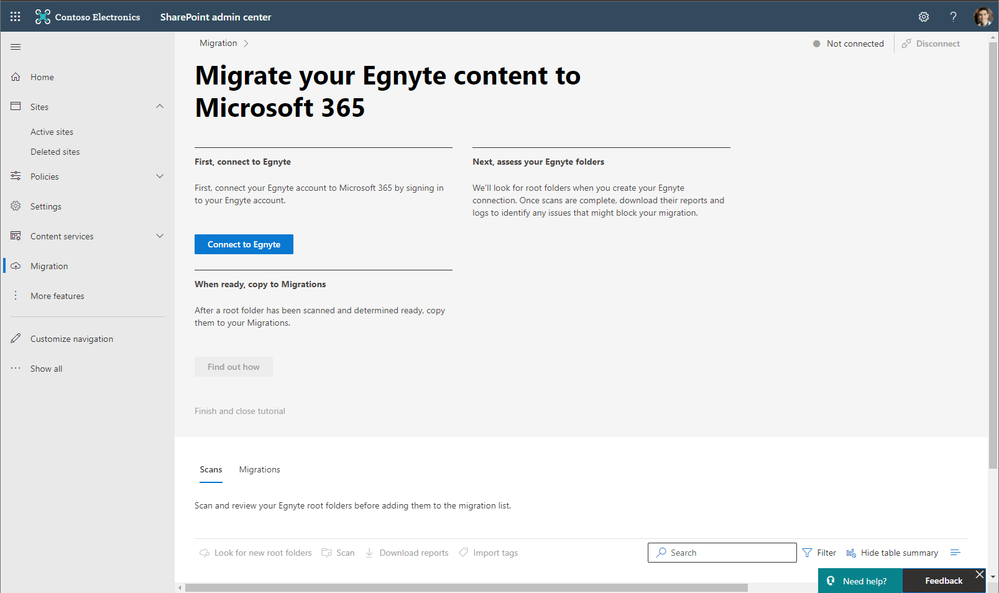The height and width of the screenshot is (593, 999).
Task: Open the table view options icon
Action: [955, 553]
